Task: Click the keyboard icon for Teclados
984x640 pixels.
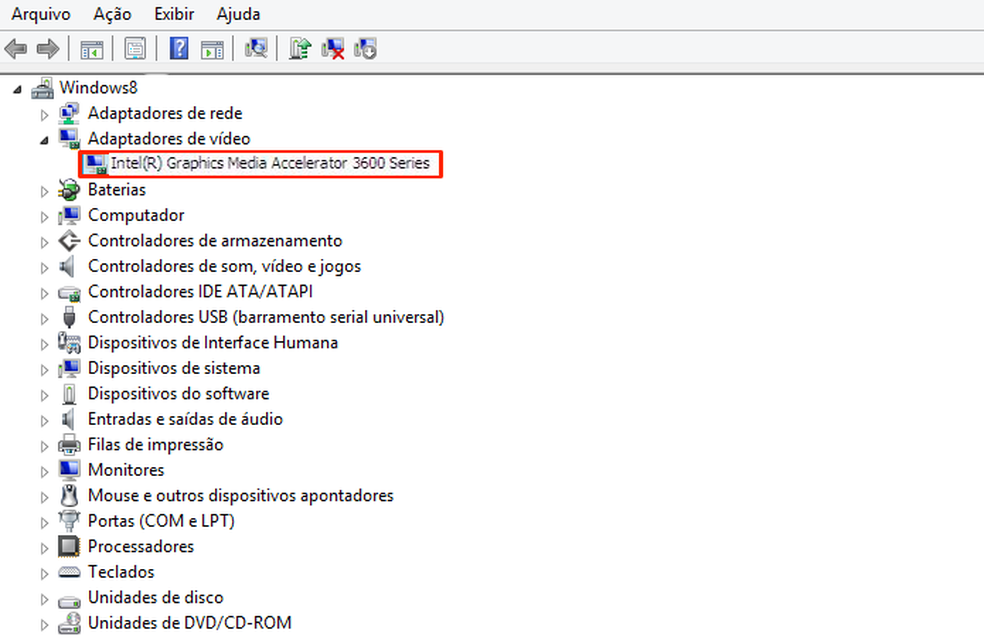Action: pos(69,572)
